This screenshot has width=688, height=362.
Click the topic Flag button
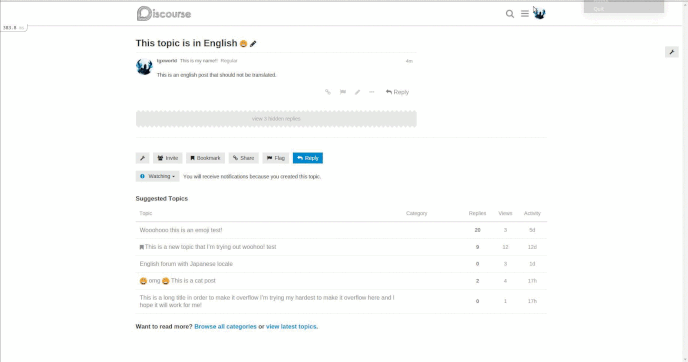(276, 158)
